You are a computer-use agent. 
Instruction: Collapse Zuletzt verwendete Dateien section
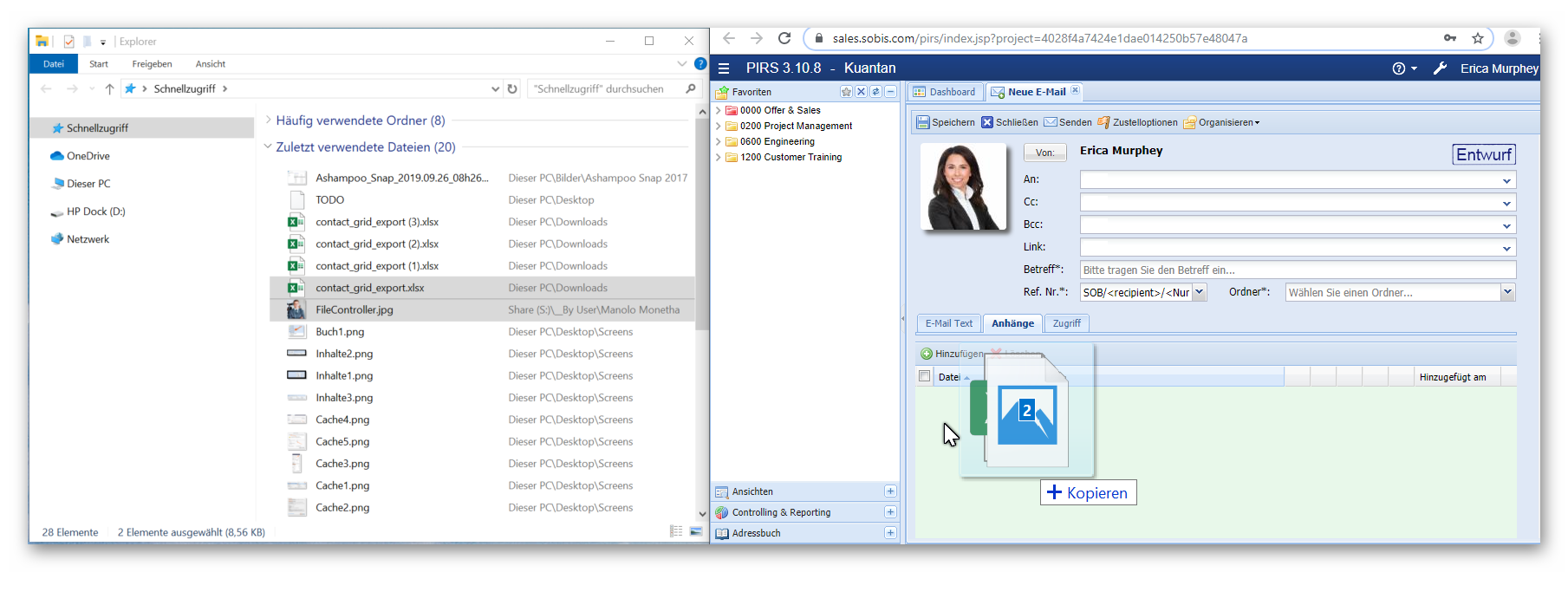point(268,147)
